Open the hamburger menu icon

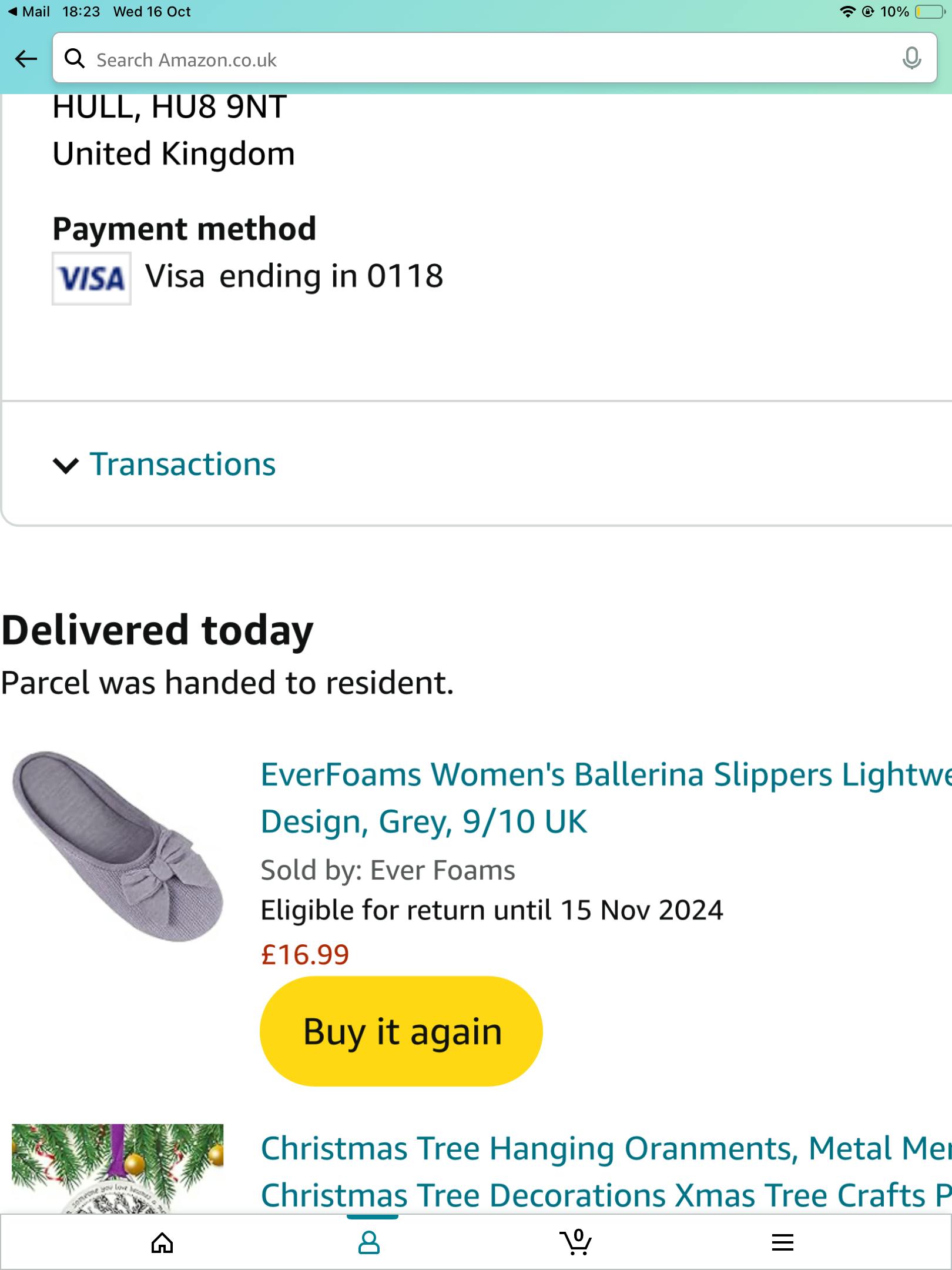point(782,1242)
